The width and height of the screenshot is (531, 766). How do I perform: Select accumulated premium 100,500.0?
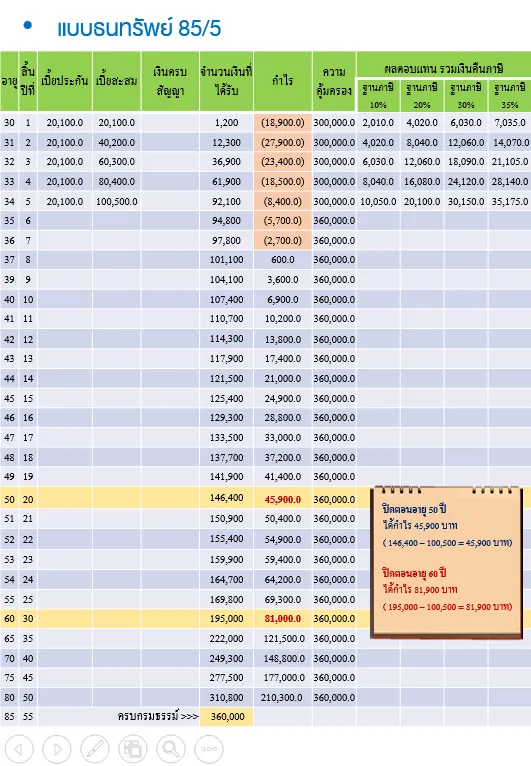point(117,201)
